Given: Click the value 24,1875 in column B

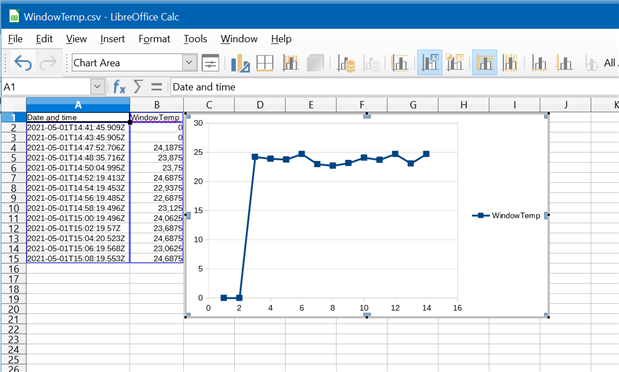Looking at the screenshot, I should click(156, 148).
